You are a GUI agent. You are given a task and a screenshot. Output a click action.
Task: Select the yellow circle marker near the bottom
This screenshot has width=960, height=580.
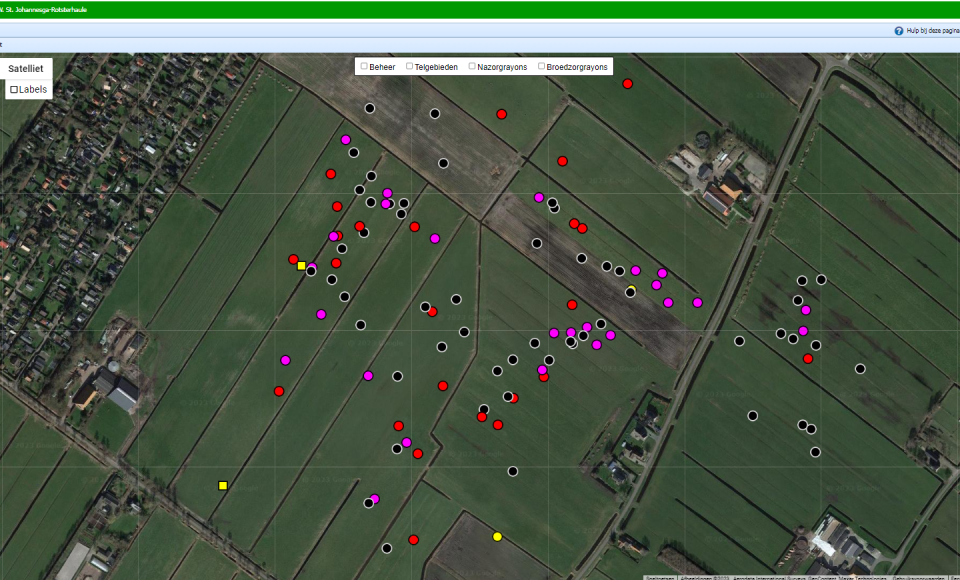(497, 537)
